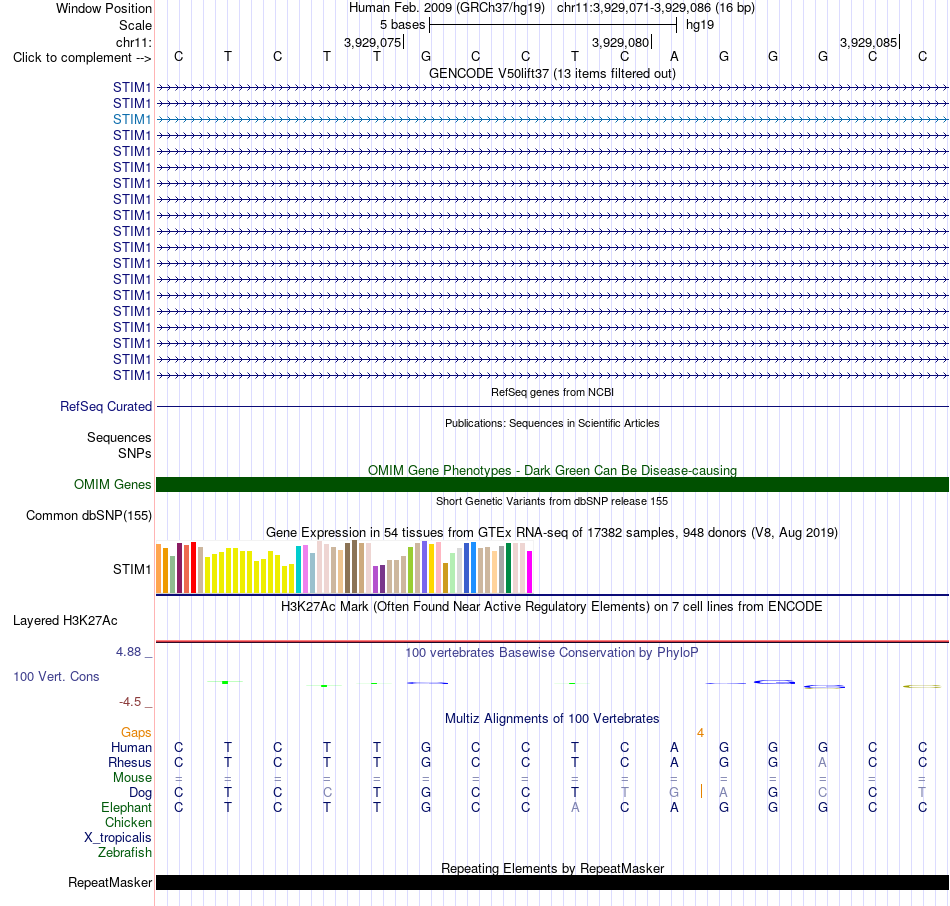Screen dimensions: 950x906
Task: Click the 100 Vert. Cons label
Action: [56, 677]
